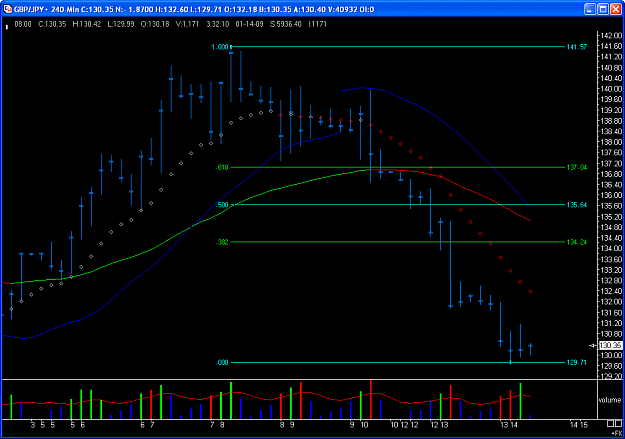Screen dimensions: 625x439
Task: Click the I:1171 value in the data row
Action: pyautogui.click(x=318, y=24)
